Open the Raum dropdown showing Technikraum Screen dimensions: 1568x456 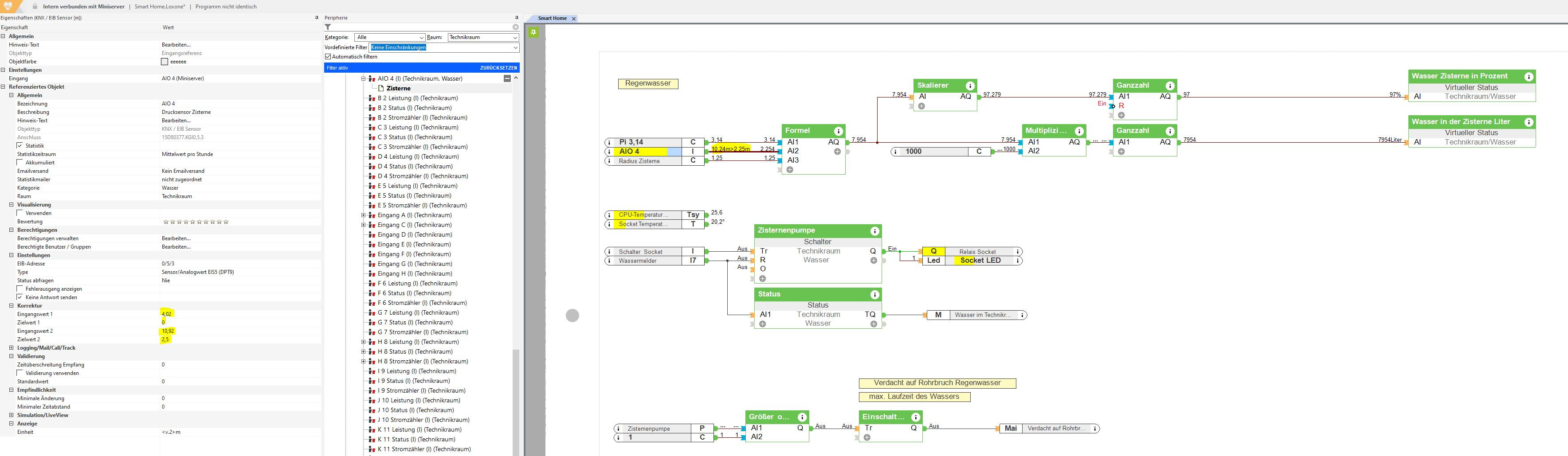483,37
